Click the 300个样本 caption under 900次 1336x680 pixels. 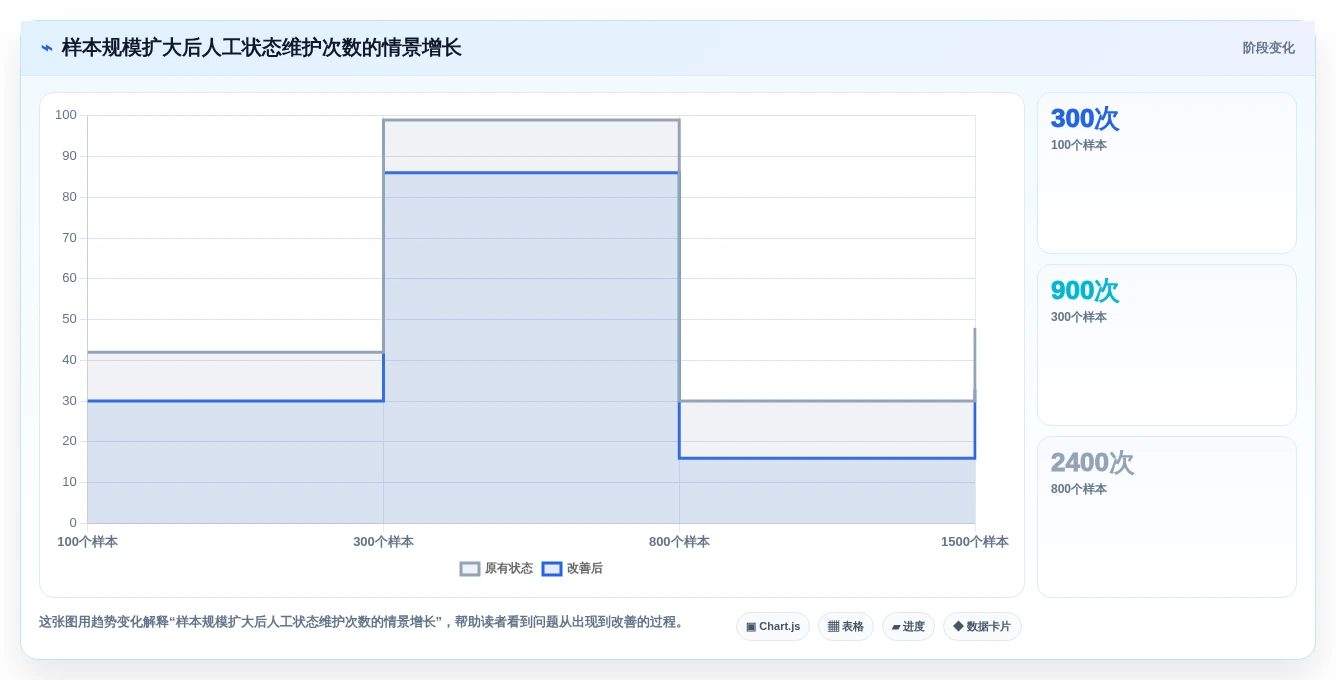tap(1078, 317)
